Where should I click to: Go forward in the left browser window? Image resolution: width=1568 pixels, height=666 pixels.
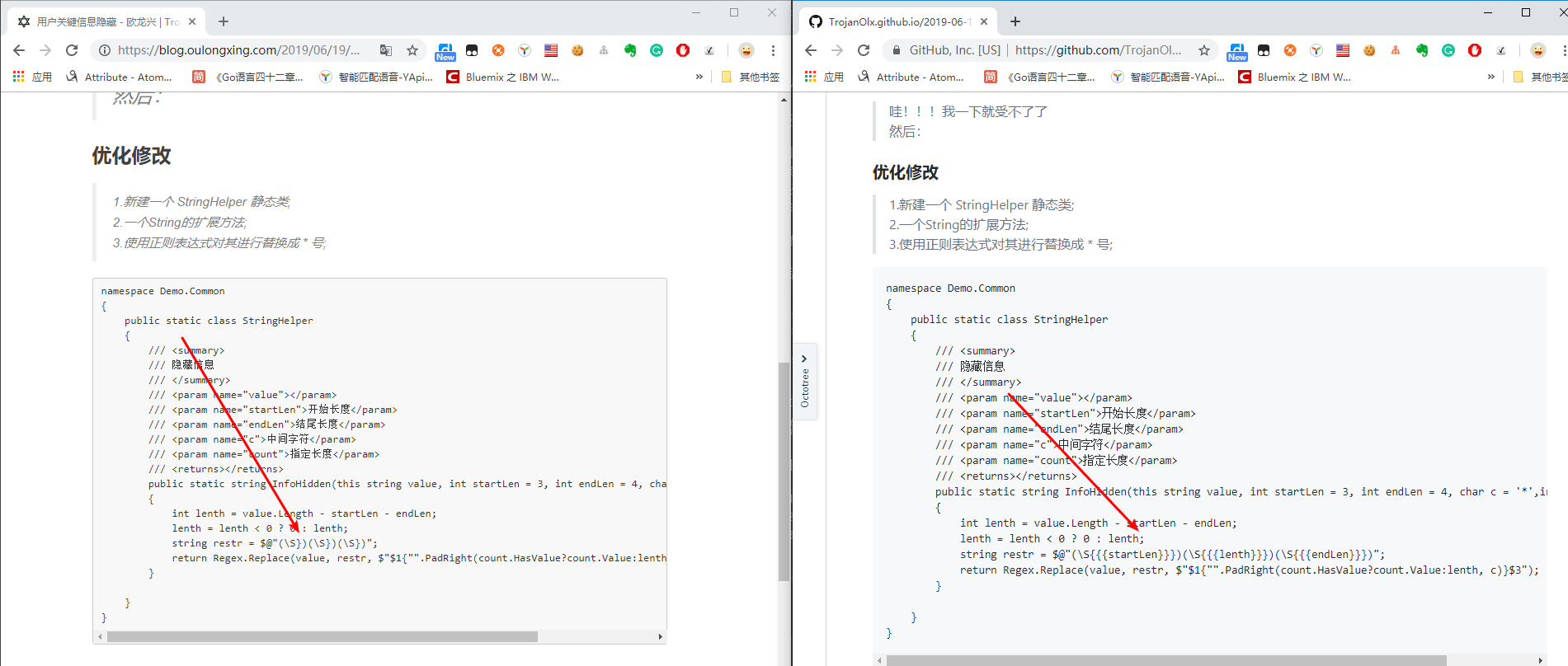[45, 50]
